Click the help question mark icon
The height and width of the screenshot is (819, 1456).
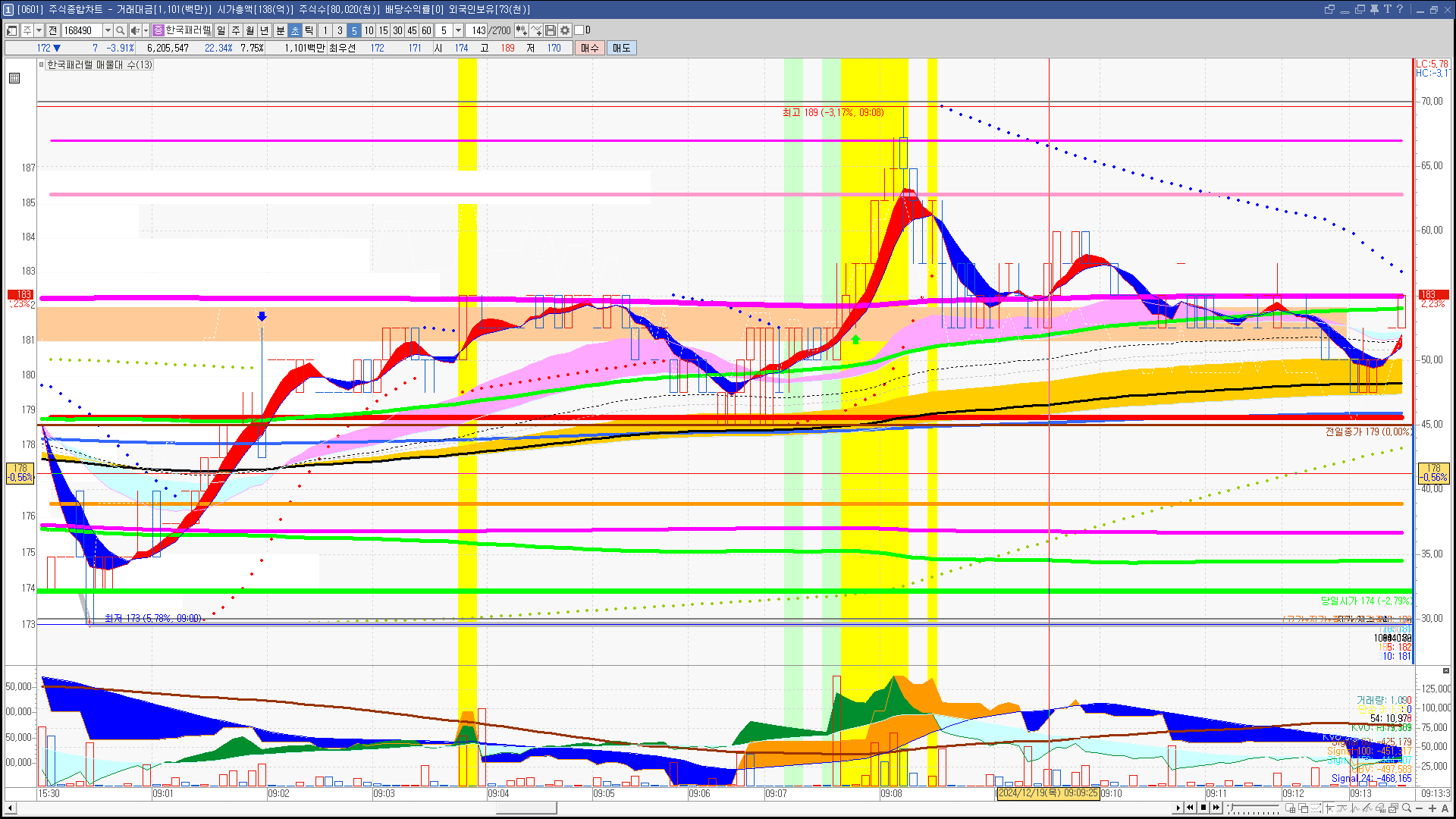tap(1400, 9)
